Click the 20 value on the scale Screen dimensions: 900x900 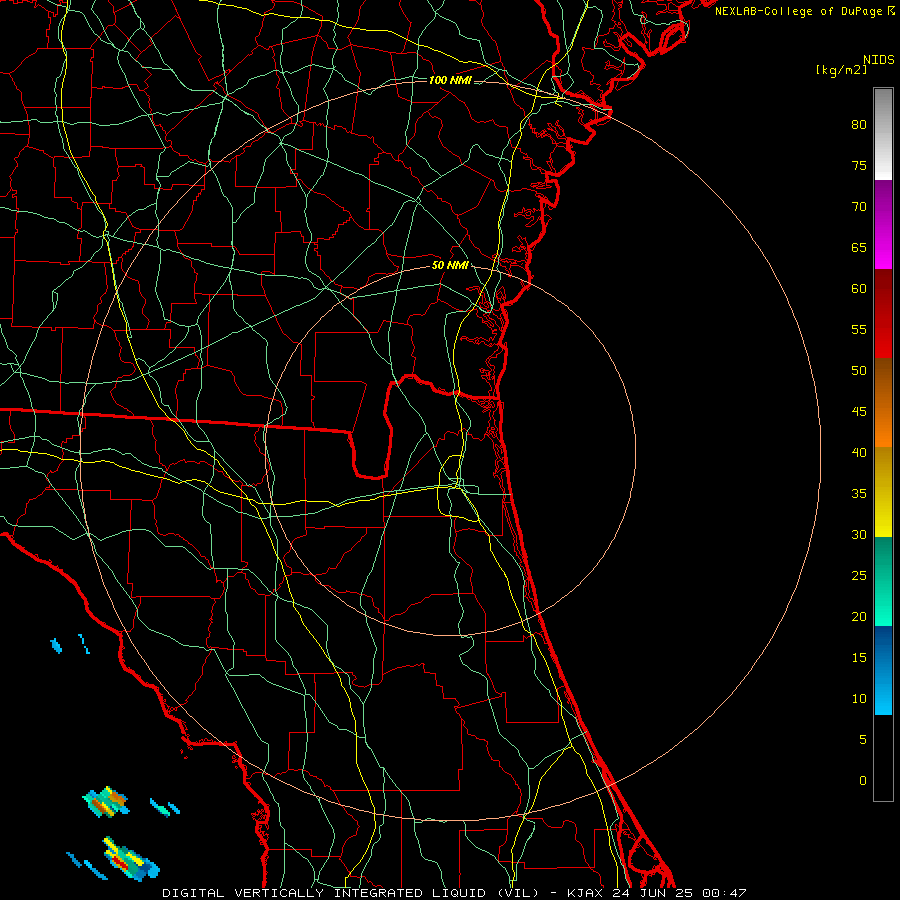click(859, 616)
